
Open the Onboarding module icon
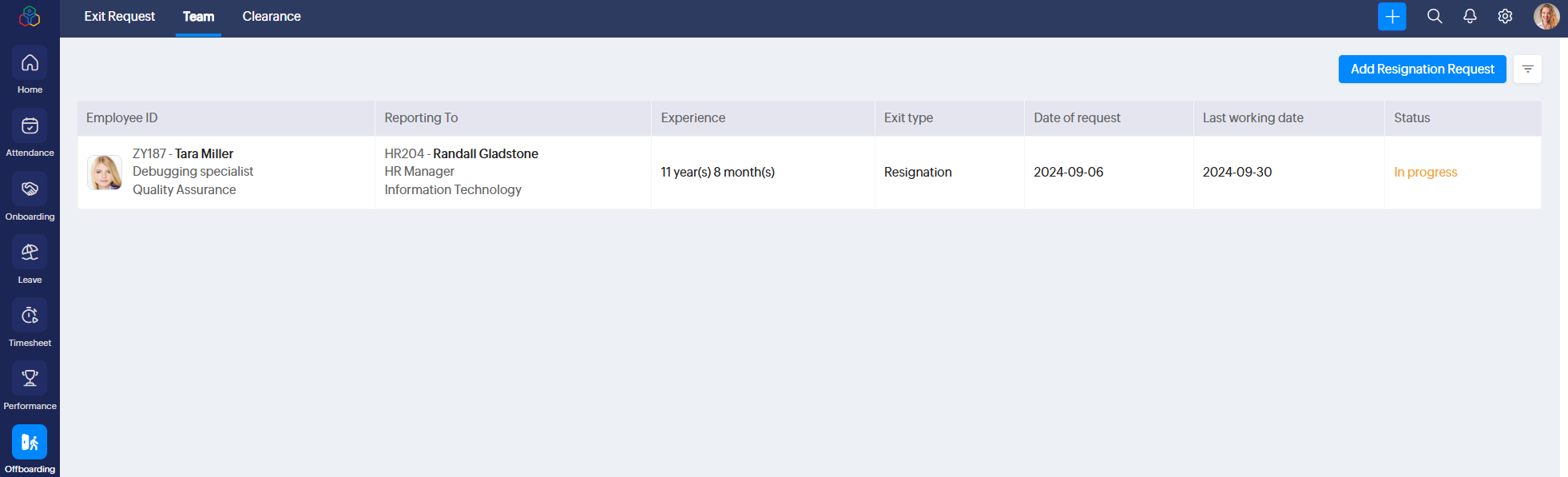point(30,189)
